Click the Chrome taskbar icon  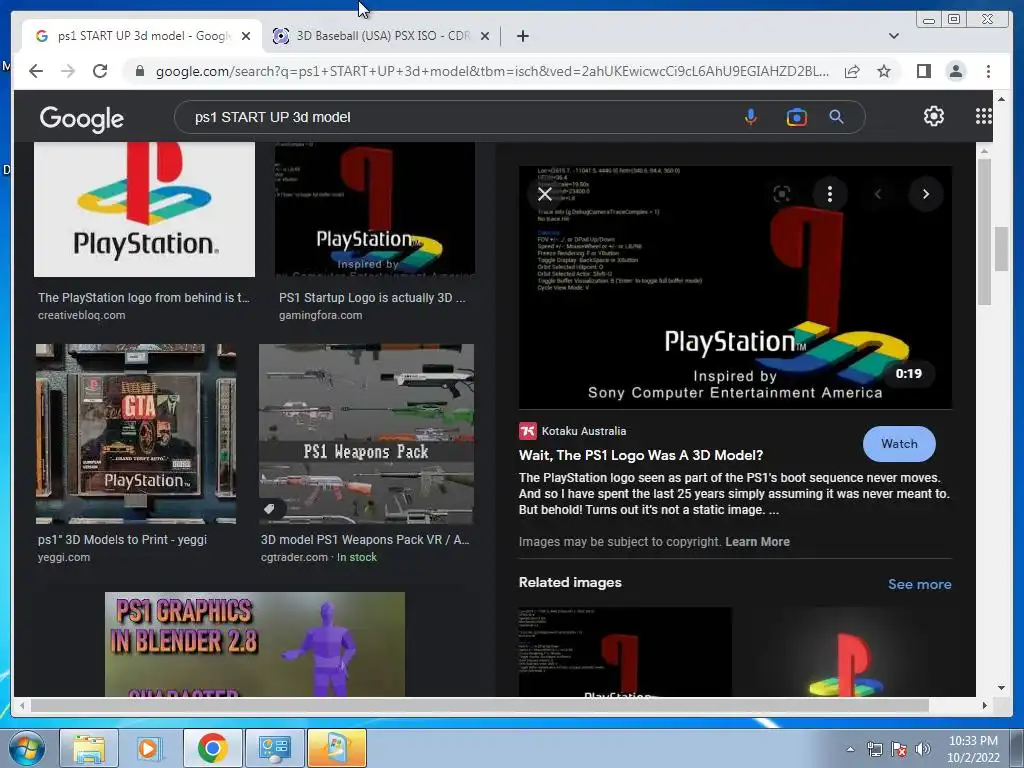(x=212, y=748)
